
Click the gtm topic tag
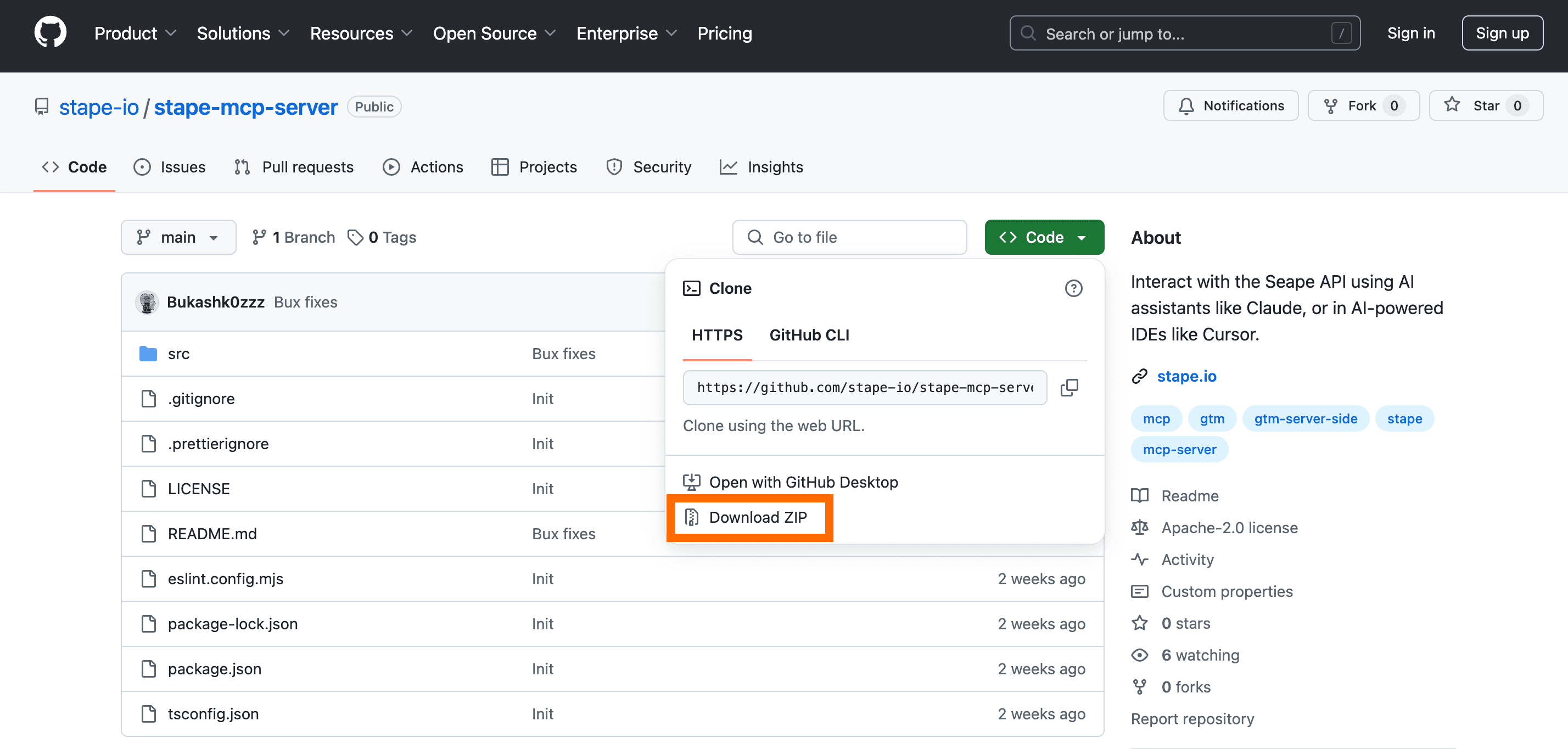tap(1212, 419)
